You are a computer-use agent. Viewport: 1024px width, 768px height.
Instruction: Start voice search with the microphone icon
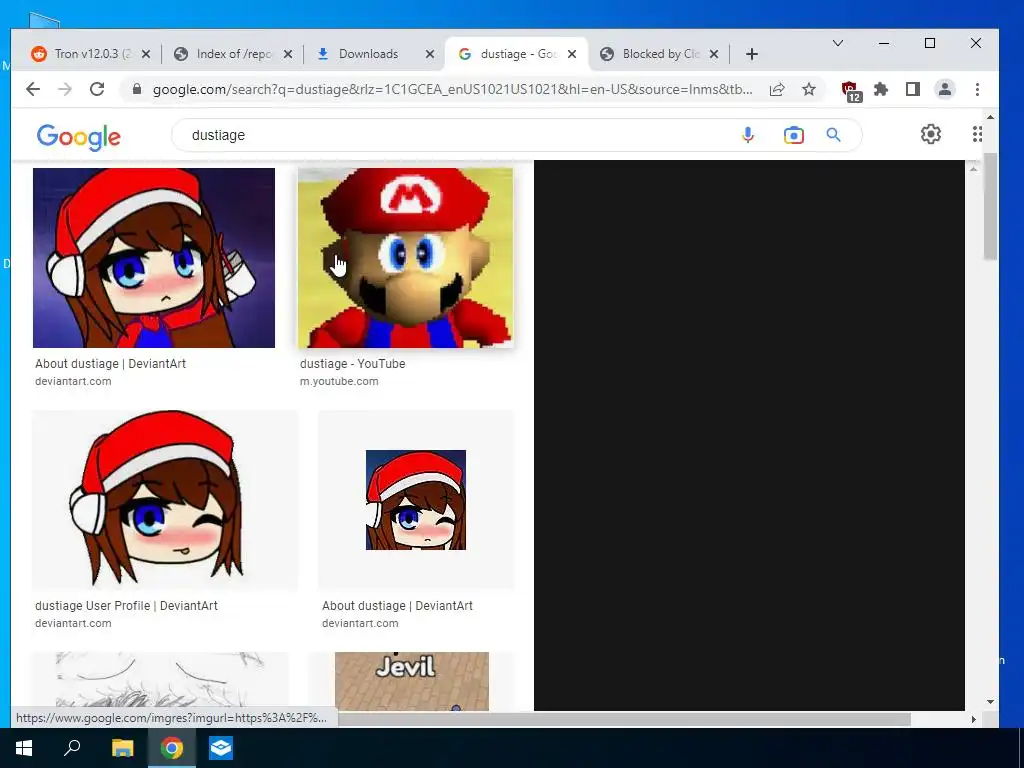coord(748,135)
